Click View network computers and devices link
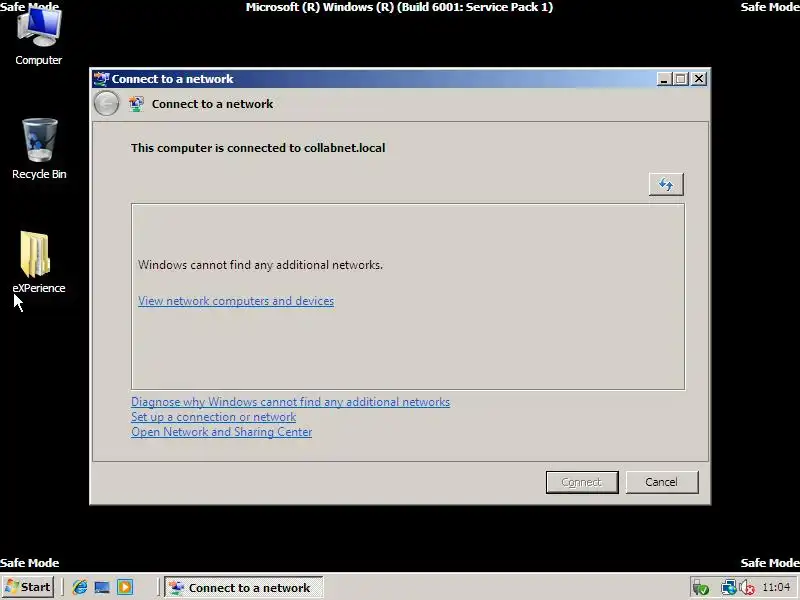 coord(236,301)
